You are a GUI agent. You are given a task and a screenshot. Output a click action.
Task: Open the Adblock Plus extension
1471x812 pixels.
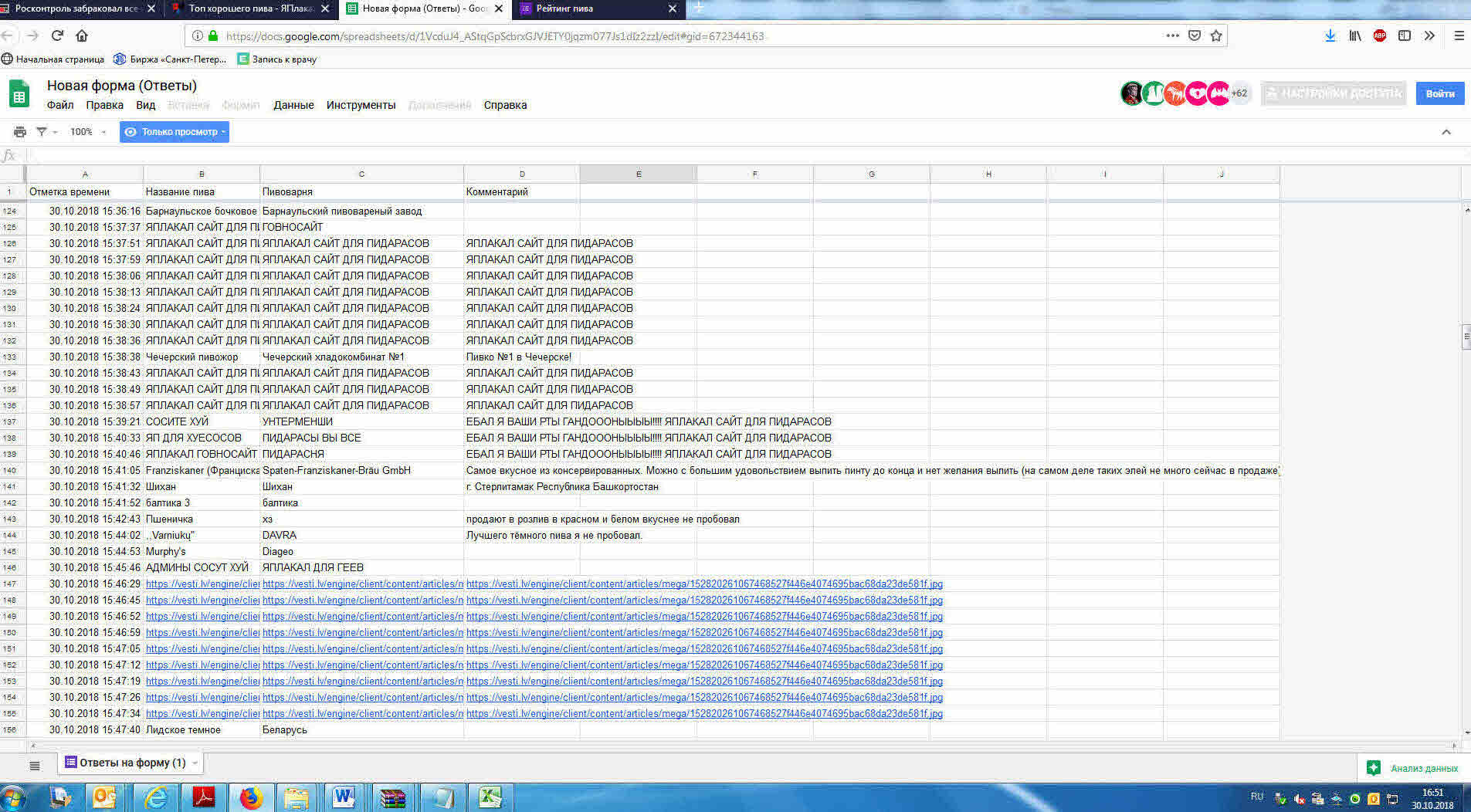coord(1380,36)
